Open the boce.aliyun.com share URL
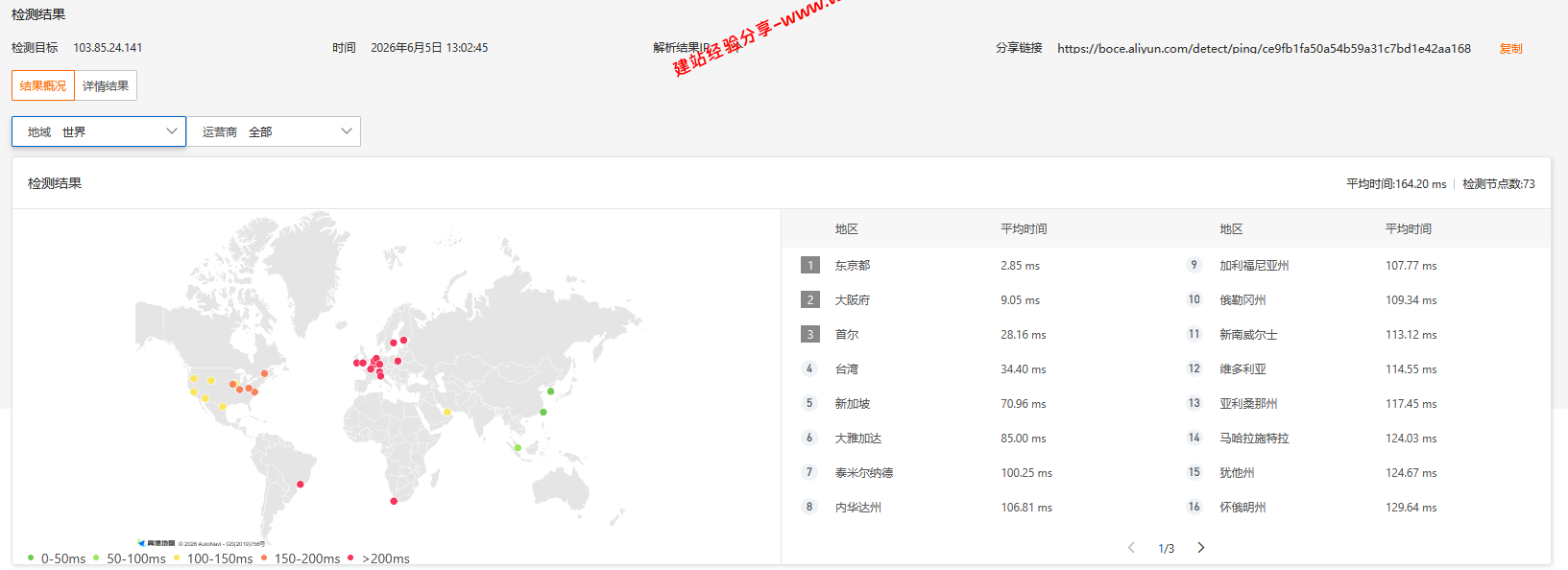Screen dimensions: 1568x570 1264,48
